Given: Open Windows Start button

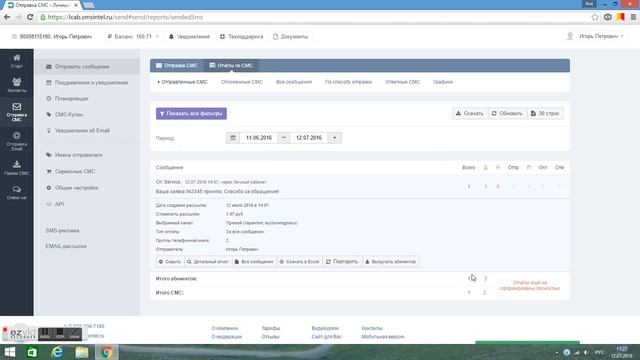Looking at the screenshot, I should (10, 352).
